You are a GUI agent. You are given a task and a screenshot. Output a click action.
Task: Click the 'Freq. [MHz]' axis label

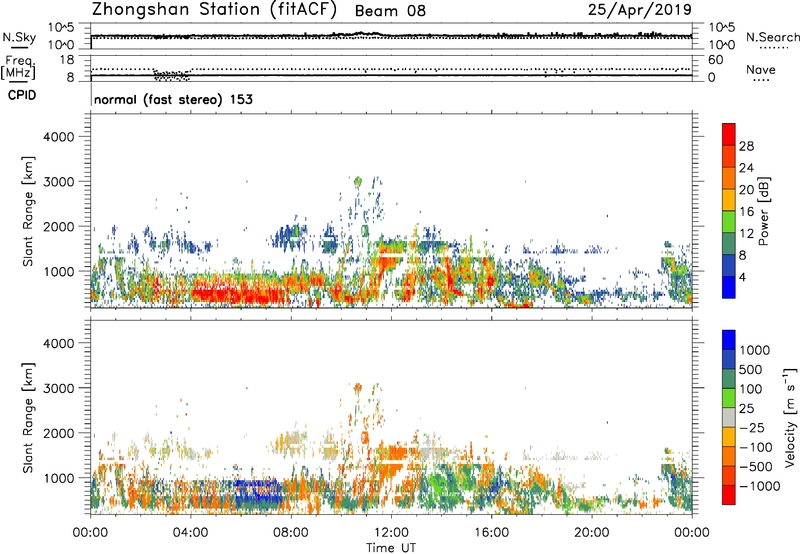18,68
